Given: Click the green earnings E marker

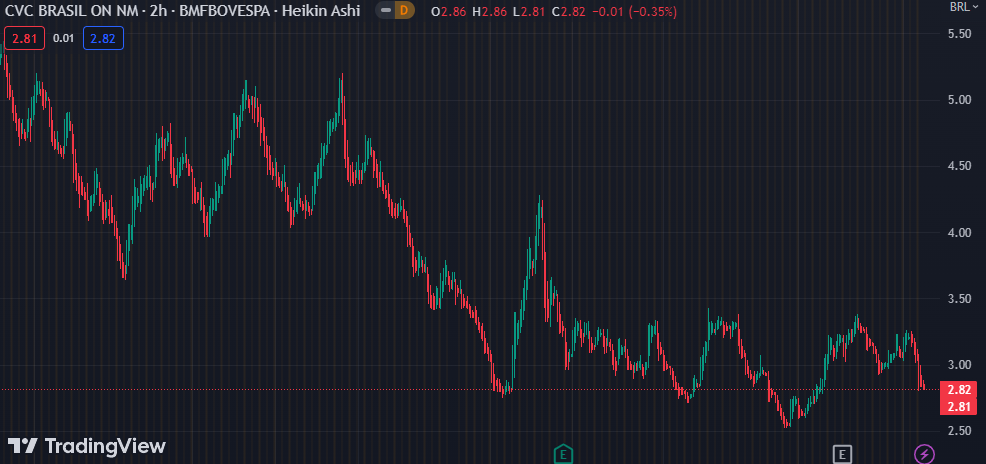Looking at the screenshot, I should coord(563,453).
